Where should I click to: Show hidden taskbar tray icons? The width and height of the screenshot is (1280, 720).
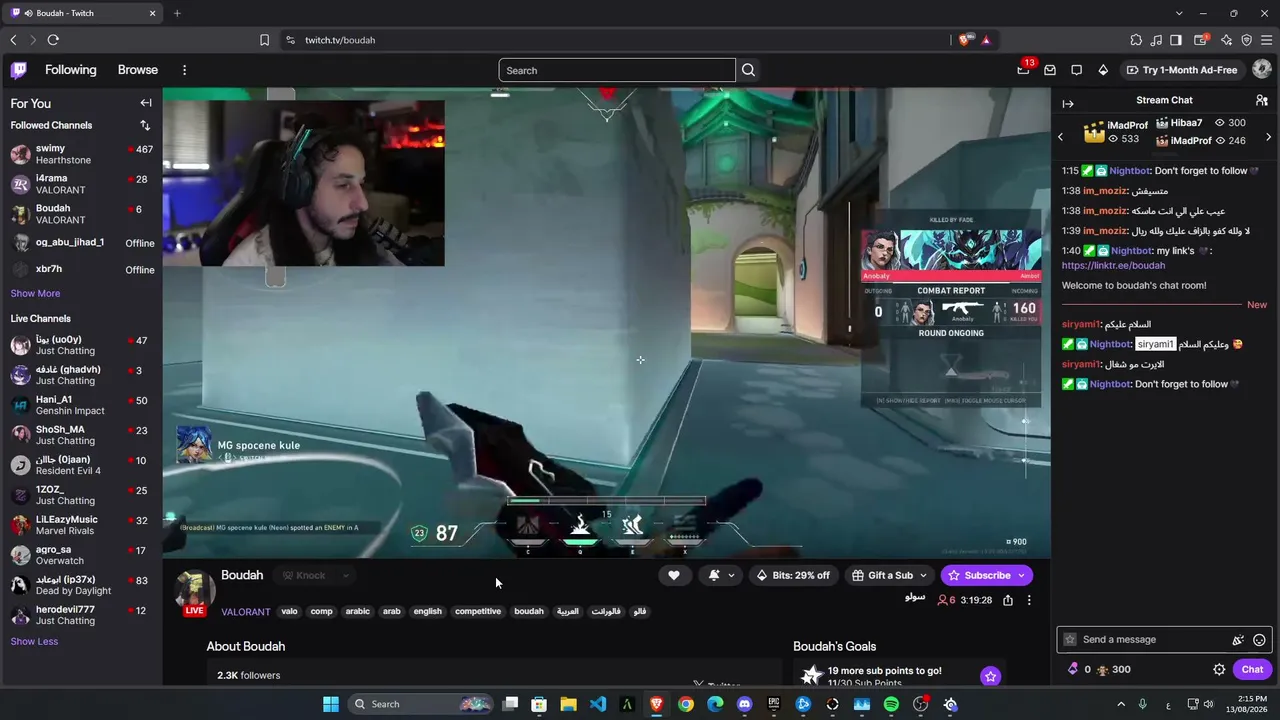(1120, 704)
